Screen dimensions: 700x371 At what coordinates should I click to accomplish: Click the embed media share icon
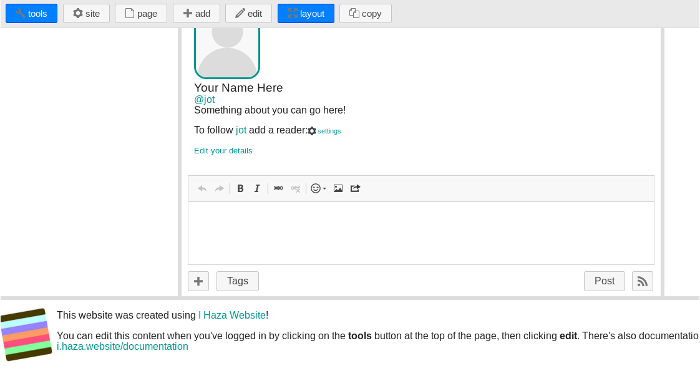click(x=355, y=188)
